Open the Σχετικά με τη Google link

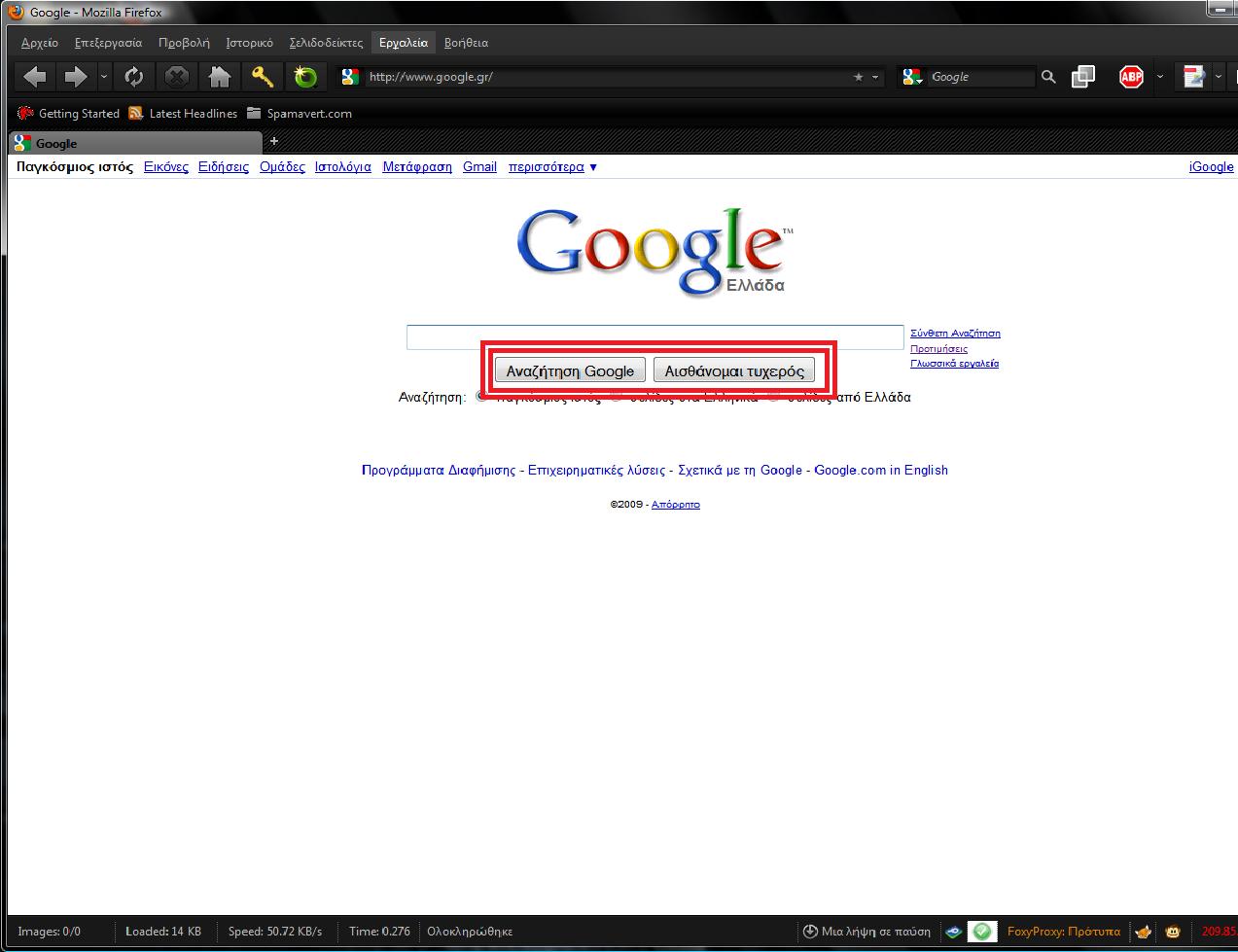(x=740, y=471)
